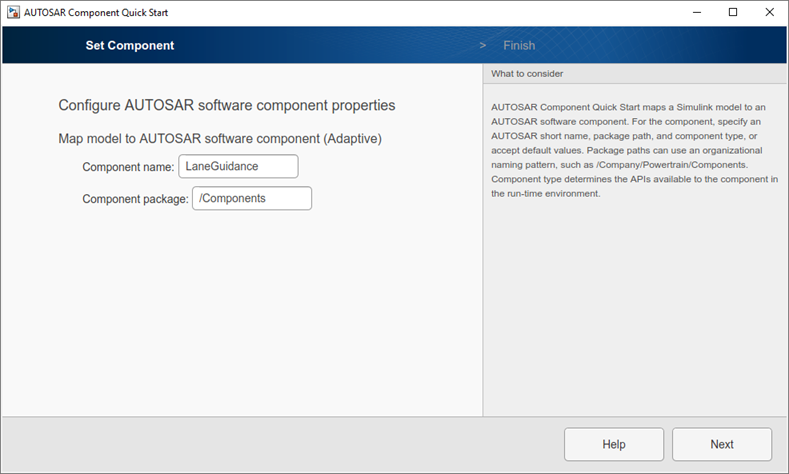Click the Configure AUTOSAR software component heading
Viewport: 789px width, 474px height.
(227, 105)
